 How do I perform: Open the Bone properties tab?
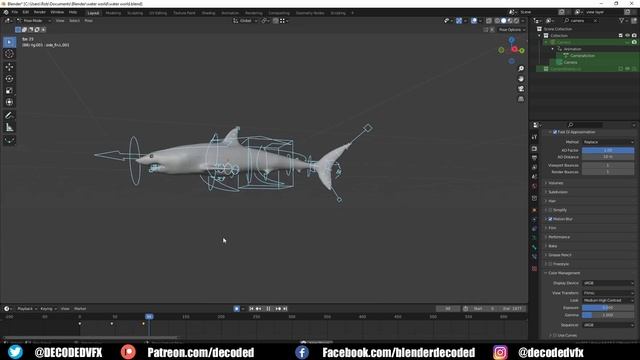(534, 247)
